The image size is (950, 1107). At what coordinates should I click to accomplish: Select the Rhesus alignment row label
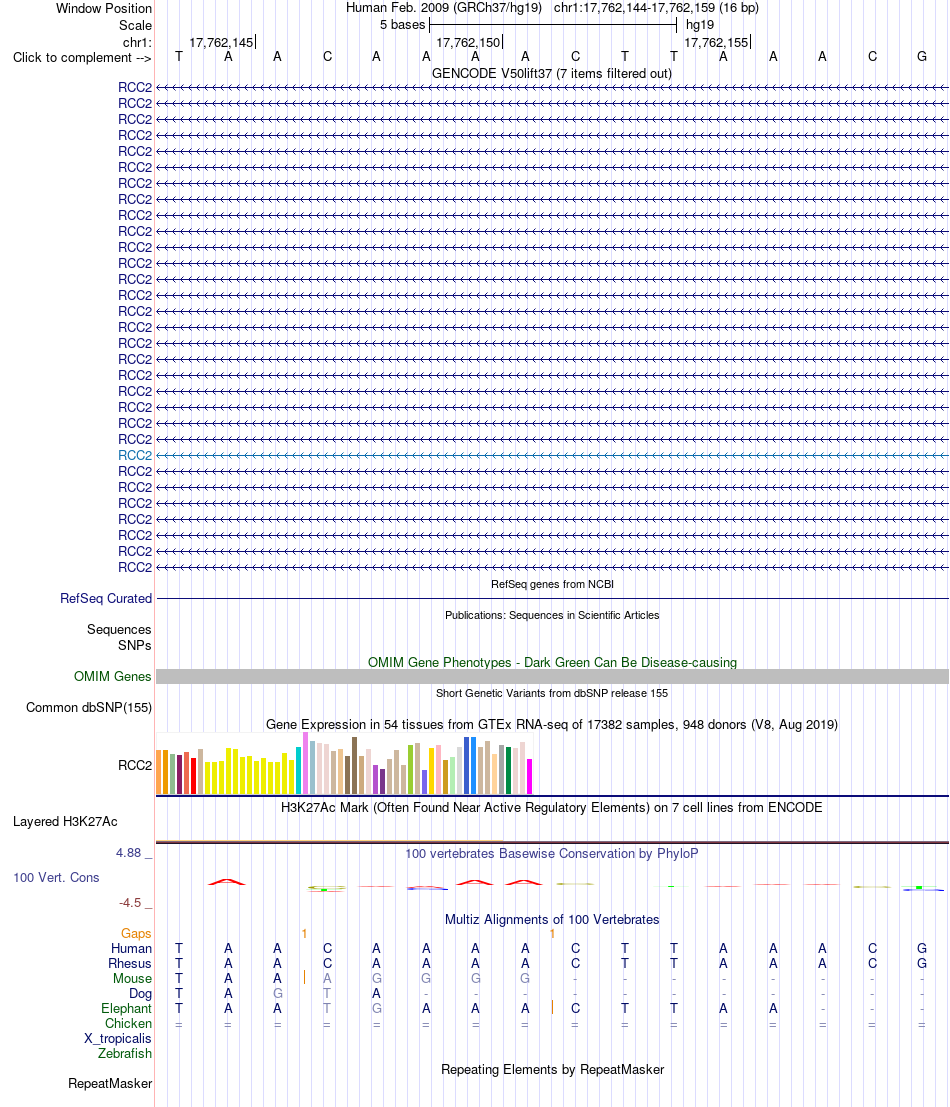coord(130,964)
